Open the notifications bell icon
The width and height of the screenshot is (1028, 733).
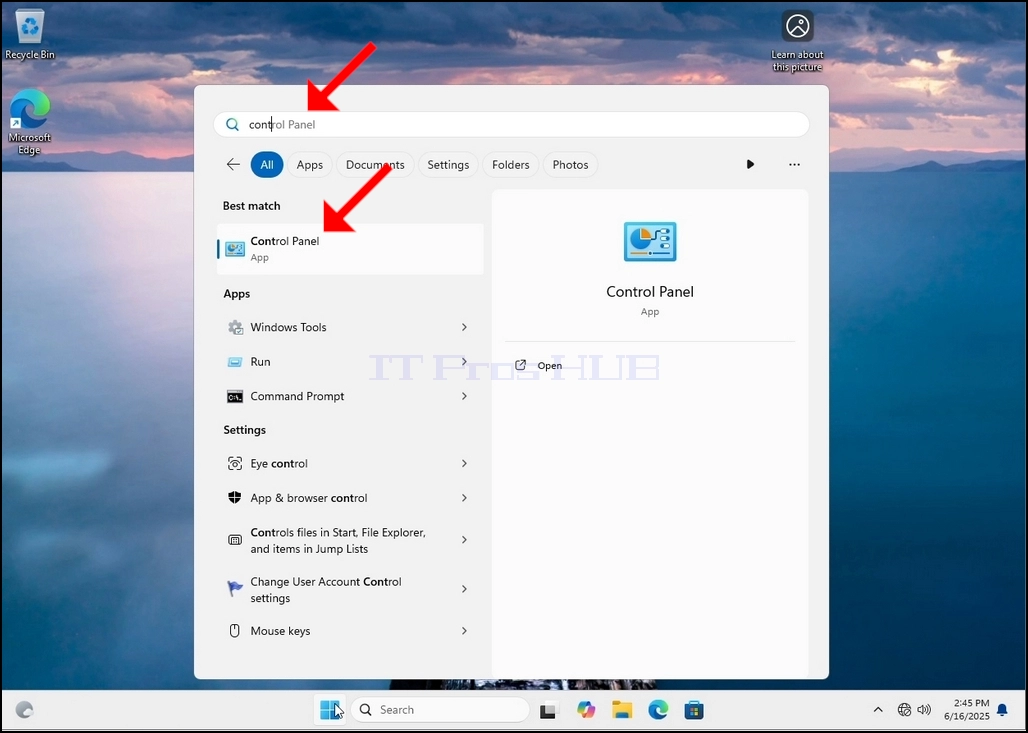(1002, 709)
